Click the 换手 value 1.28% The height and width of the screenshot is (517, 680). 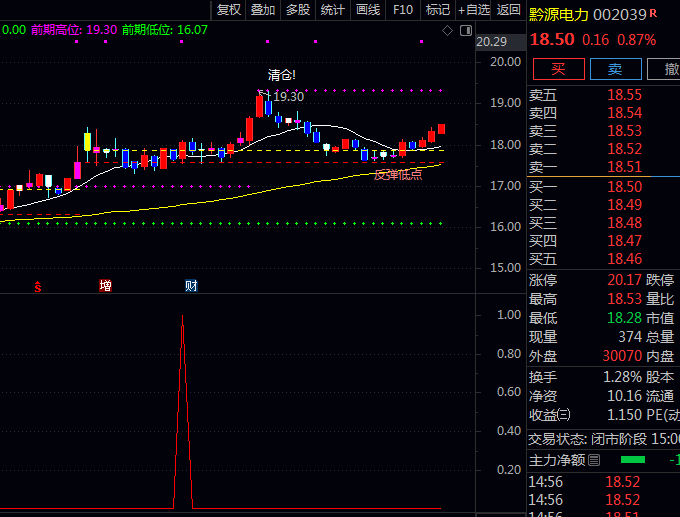pos(622,377)
